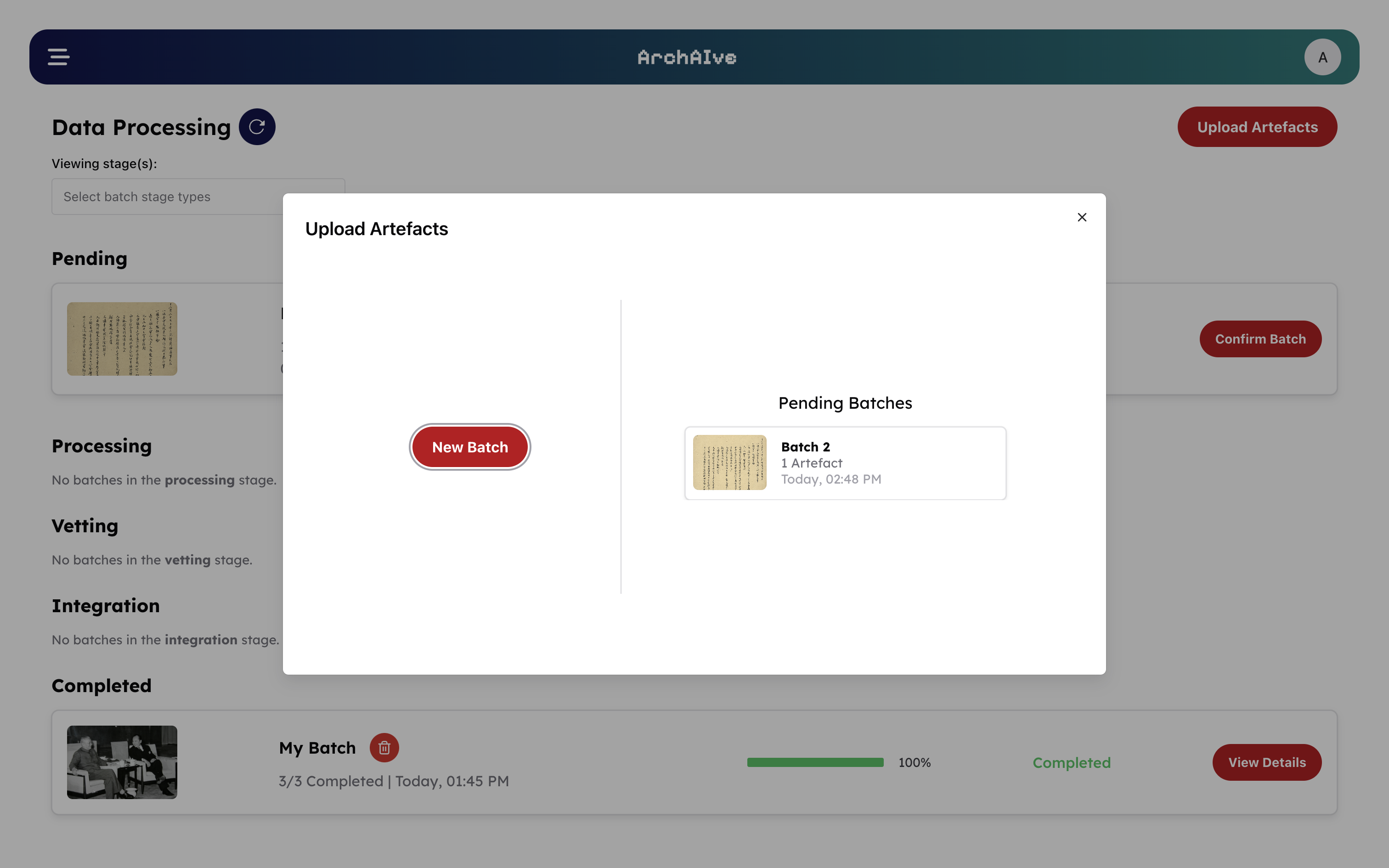
Task: Dismiss the Upload Artefacts dialog with the X
Action: click(1082, 217)
